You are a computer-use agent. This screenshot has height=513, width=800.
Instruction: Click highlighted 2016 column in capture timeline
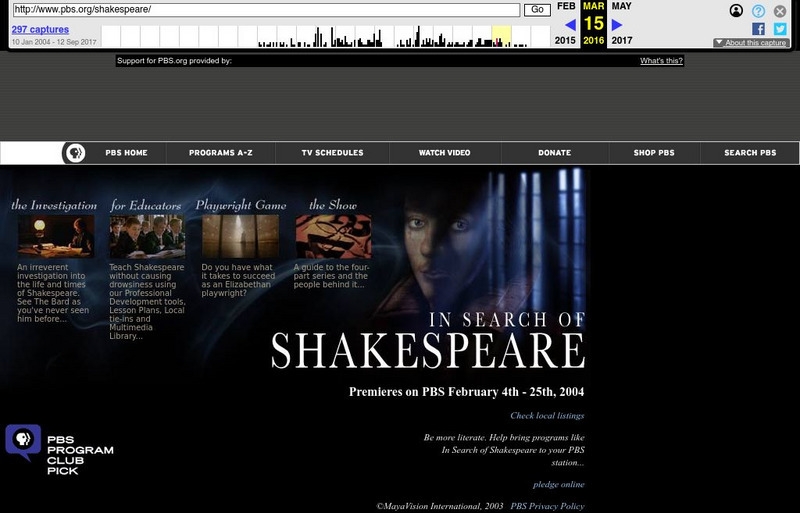coord(502,36)
